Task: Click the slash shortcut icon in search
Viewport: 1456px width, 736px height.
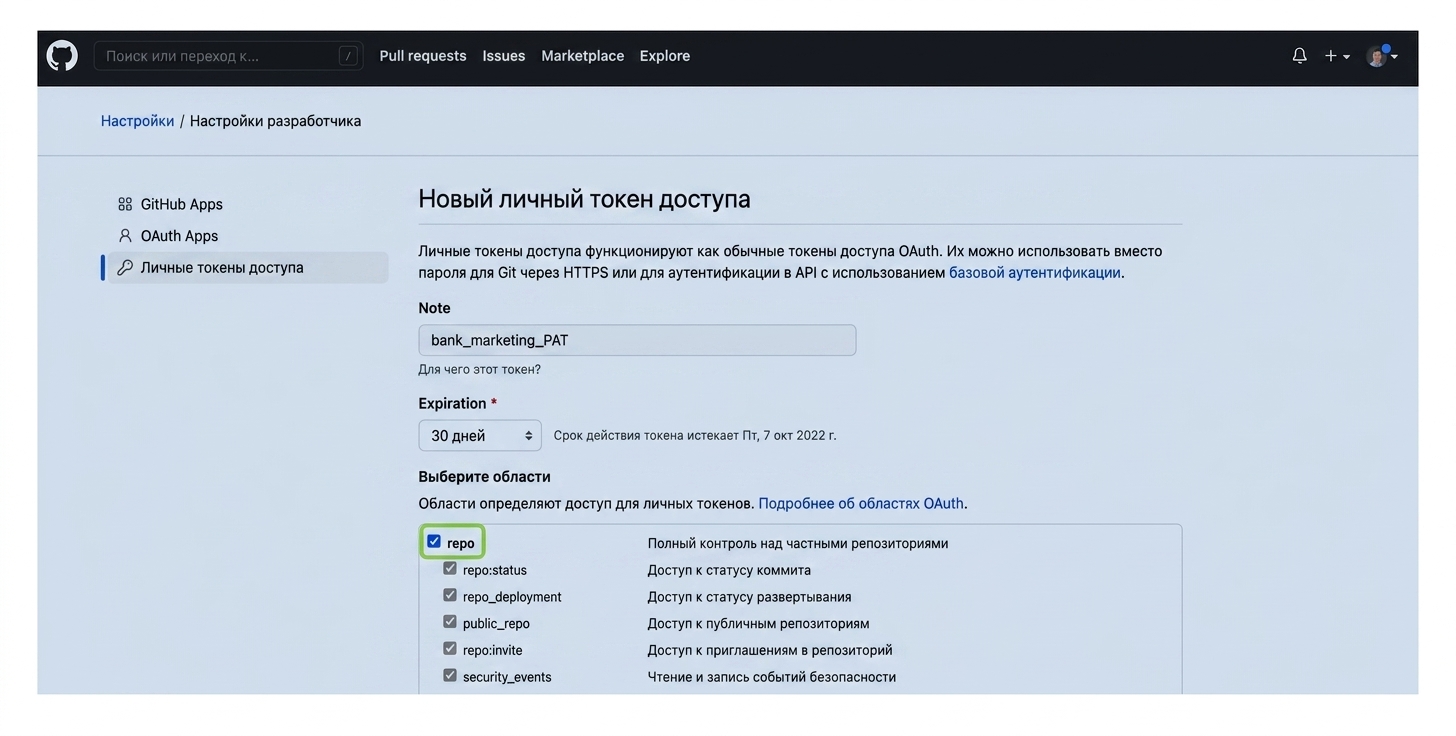Action: pos(348,56)
